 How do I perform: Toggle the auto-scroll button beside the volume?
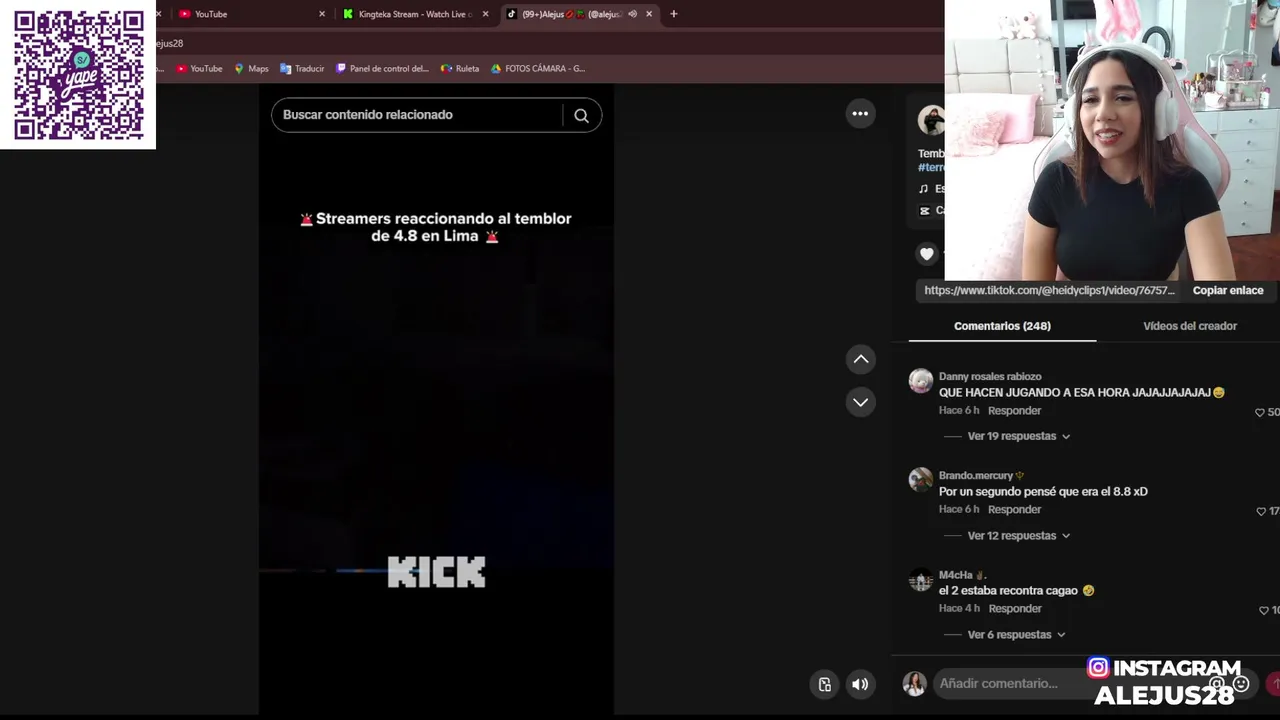(825, 684)
